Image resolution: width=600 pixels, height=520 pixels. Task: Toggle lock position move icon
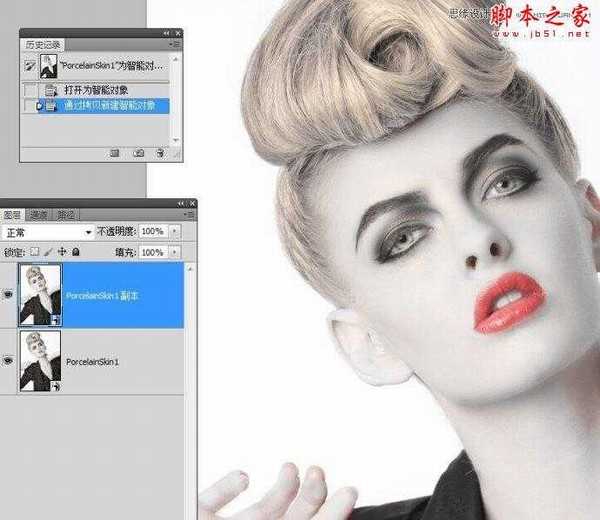(62, 252)
